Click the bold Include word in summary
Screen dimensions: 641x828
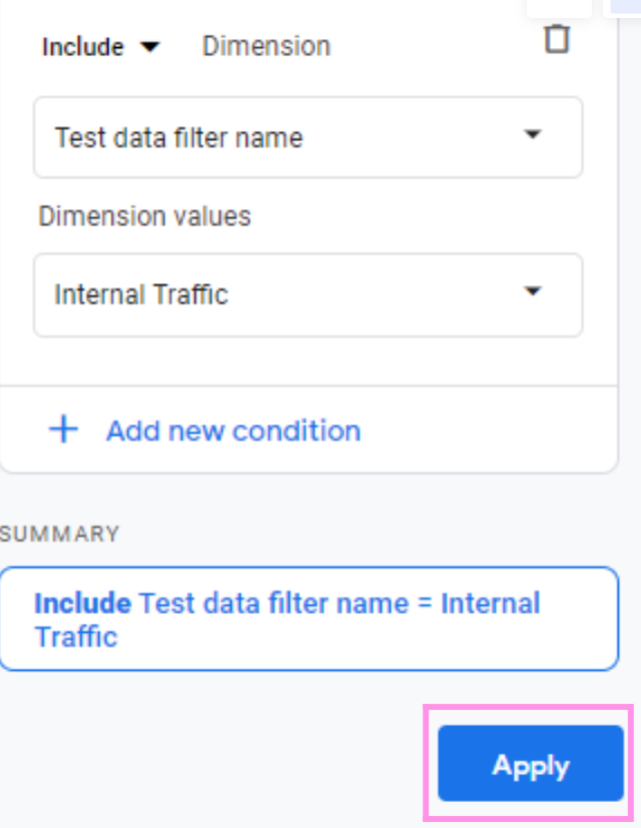click(x=83, y=604)
